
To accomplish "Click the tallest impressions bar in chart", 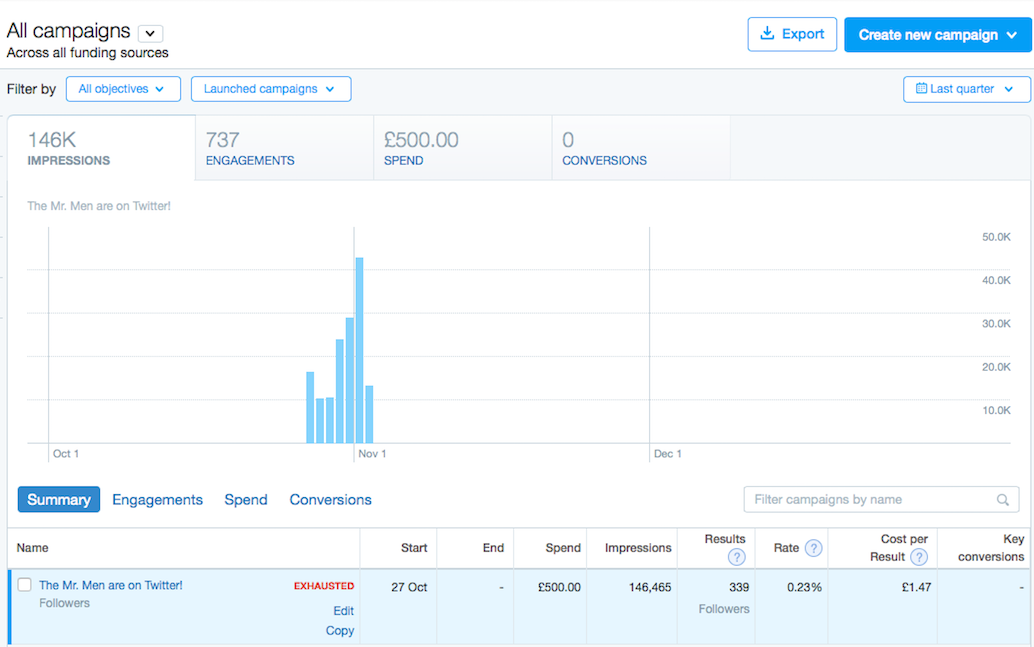I will (359, 350).
